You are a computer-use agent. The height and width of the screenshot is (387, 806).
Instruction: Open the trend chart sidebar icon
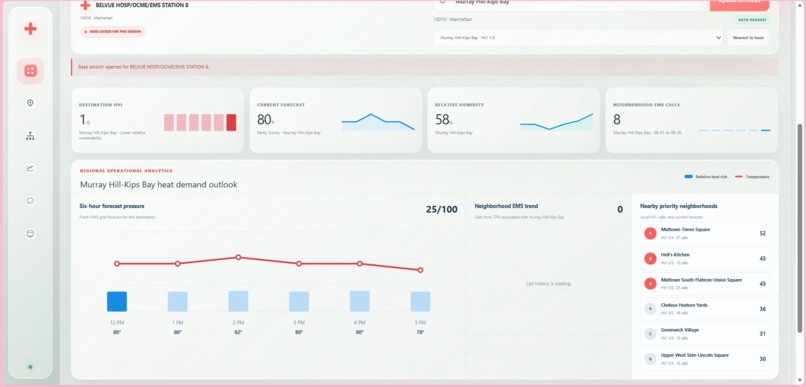pos(30,168)
